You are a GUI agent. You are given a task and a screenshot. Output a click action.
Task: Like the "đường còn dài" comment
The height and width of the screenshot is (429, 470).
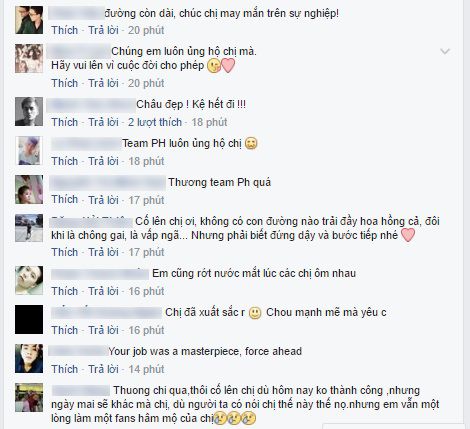(64, 30)
